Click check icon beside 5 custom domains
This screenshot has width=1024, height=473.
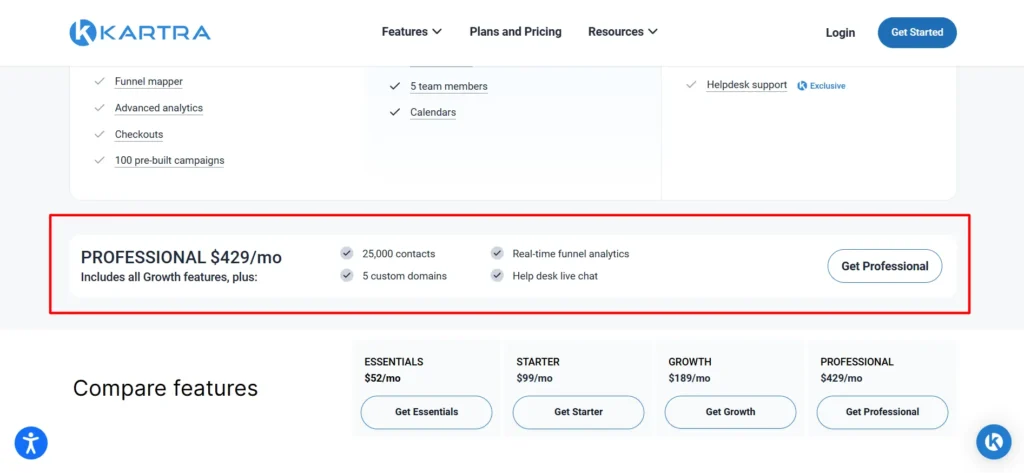point(347,276)
